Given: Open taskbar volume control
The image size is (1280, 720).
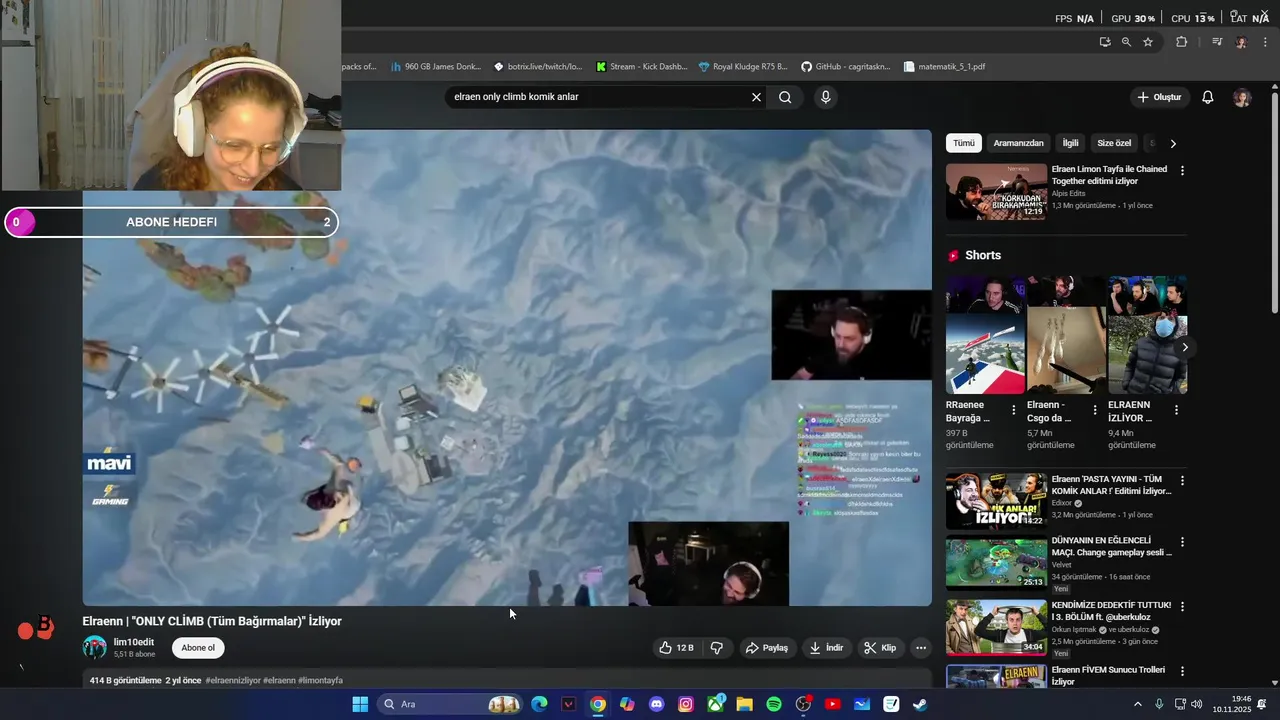Looking at the screenshot, I should (1196, 704).
